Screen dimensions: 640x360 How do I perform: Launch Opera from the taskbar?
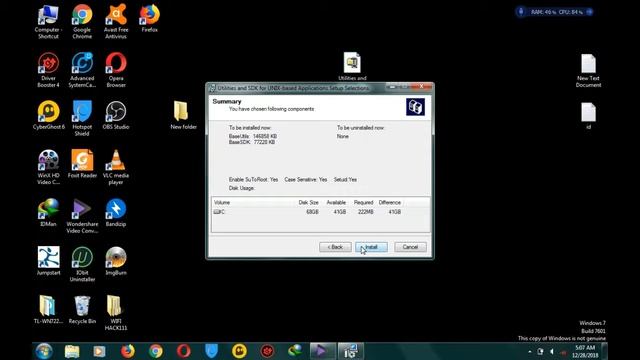[183, 351]
